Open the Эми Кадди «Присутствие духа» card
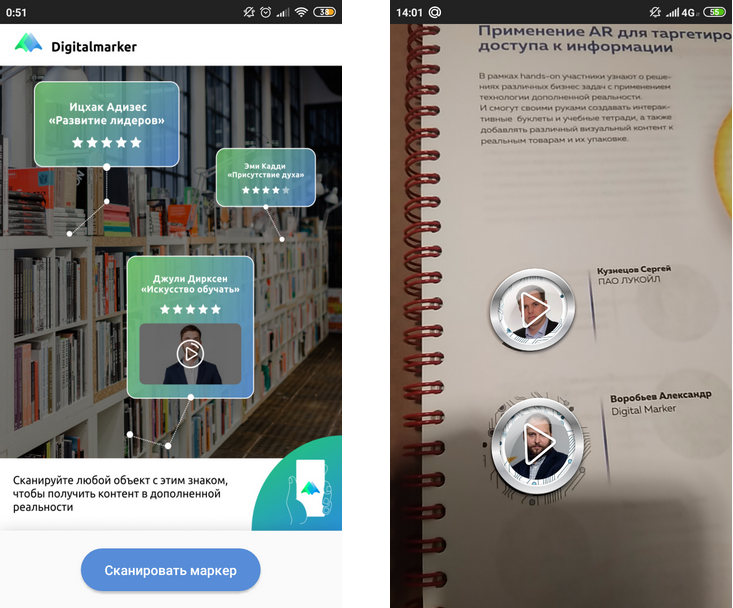This screenshot has width=733, height=608. click(x=266, y=177)
